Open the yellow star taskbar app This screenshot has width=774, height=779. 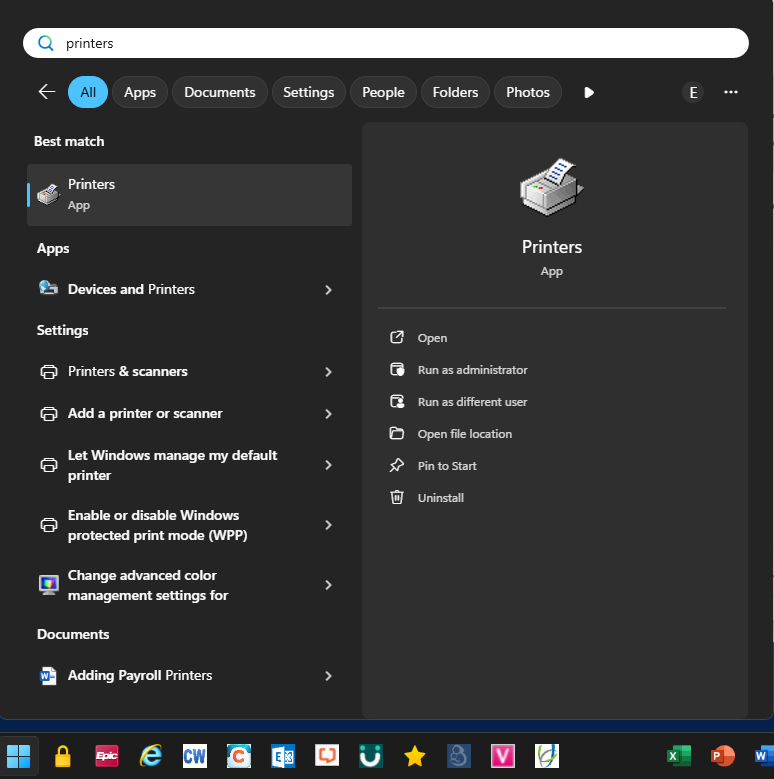(415, 756)
